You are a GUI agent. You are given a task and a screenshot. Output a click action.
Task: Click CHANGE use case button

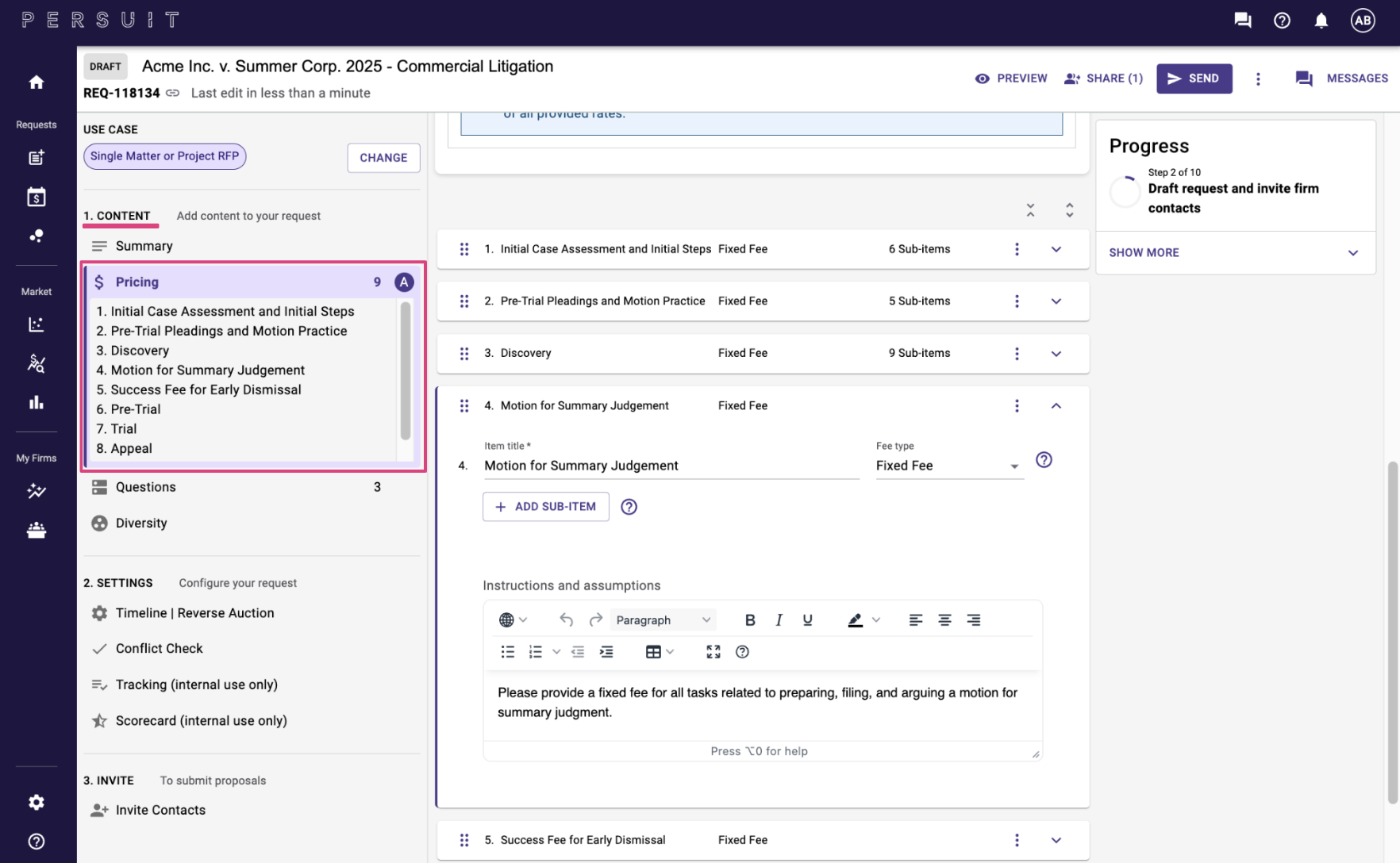(383, 158)
